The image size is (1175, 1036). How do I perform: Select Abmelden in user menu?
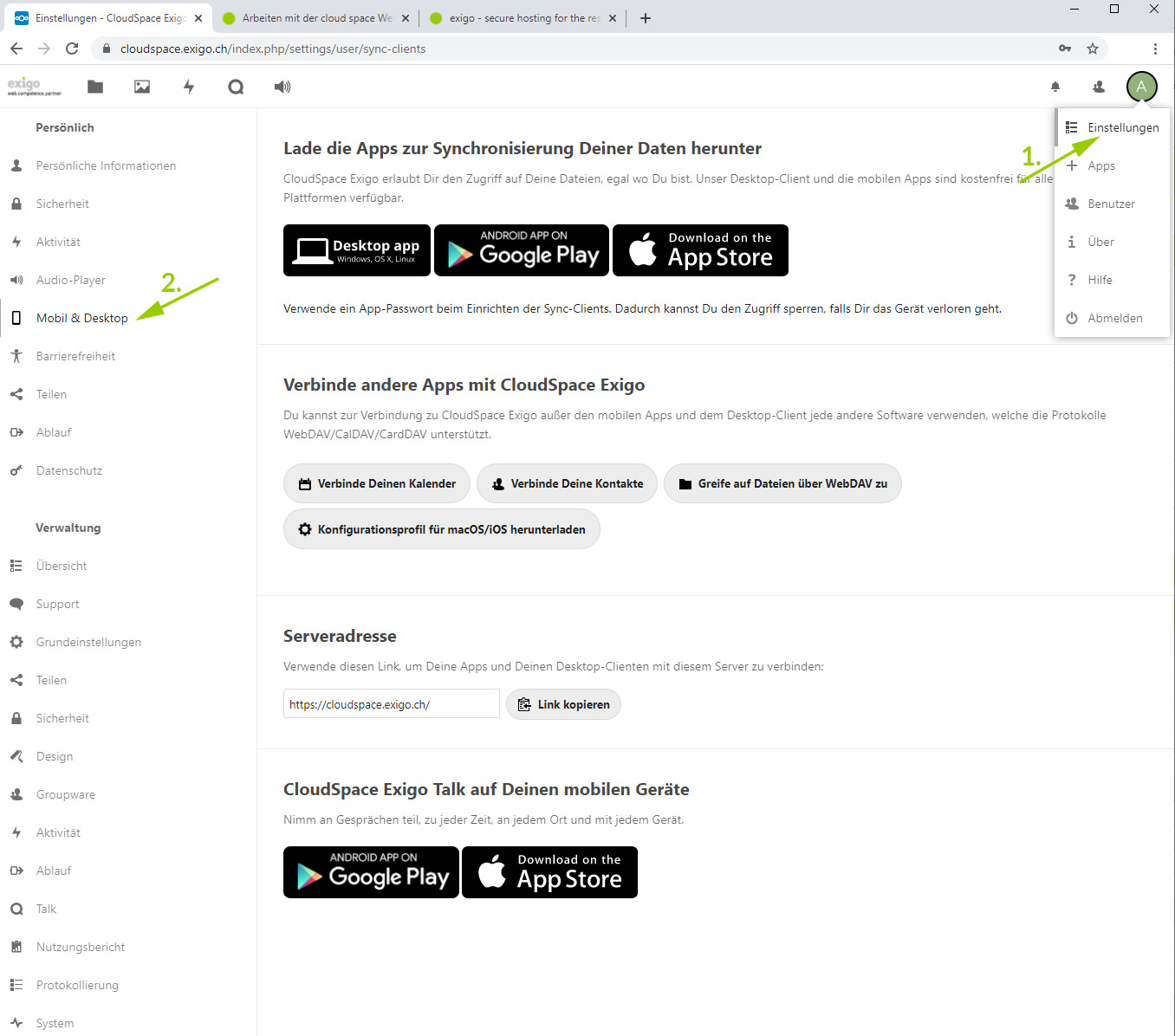click(1112, 318)
